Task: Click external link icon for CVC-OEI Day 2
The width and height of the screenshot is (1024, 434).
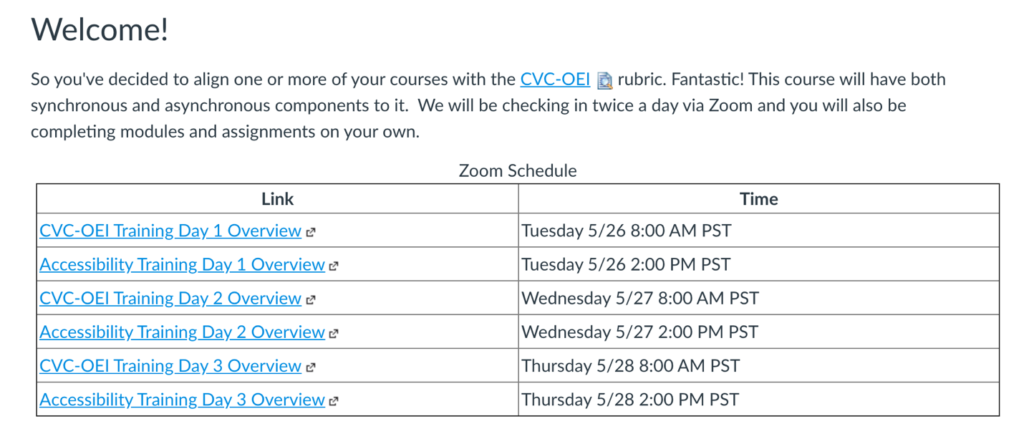Action: pos(311,299)
